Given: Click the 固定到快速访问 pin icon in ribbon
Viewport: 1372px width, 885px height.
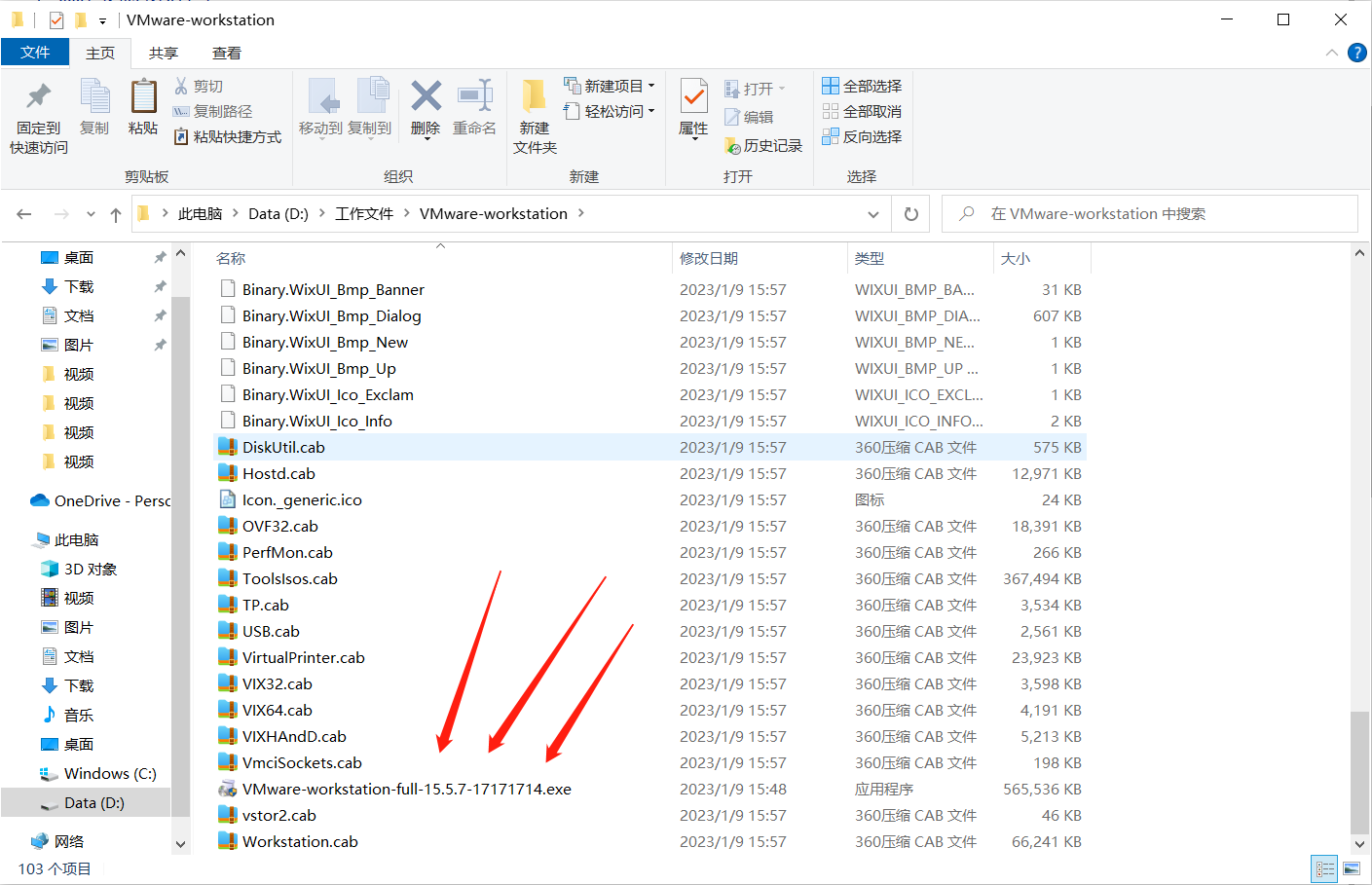Looking at the screenshot, I should click(39, 96).
